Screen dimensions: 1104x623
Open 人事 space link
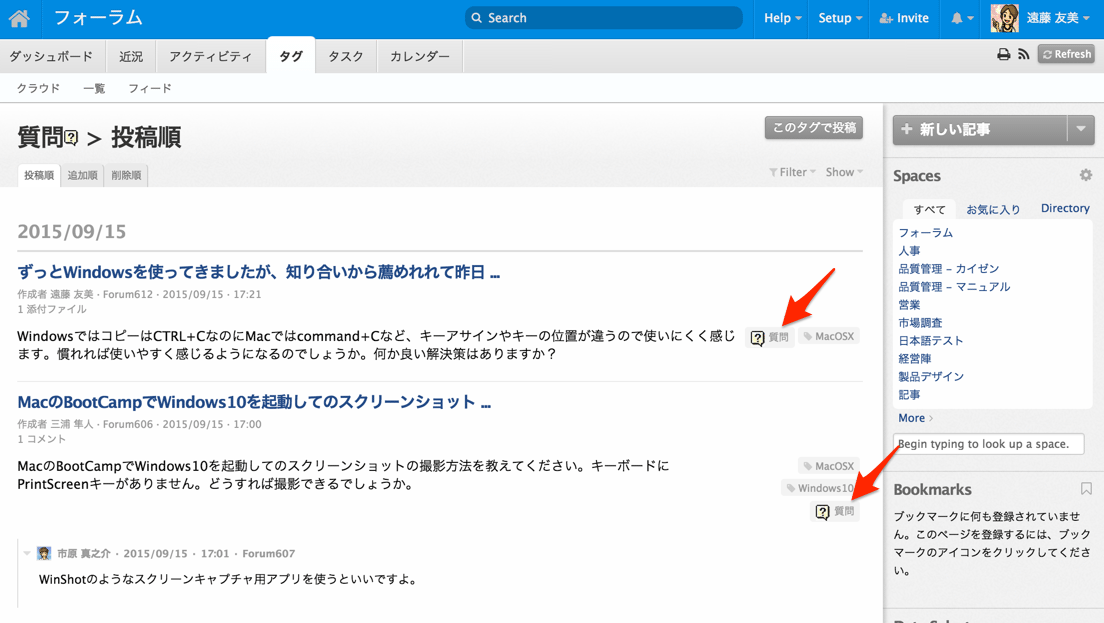click(x=909, y=251)
